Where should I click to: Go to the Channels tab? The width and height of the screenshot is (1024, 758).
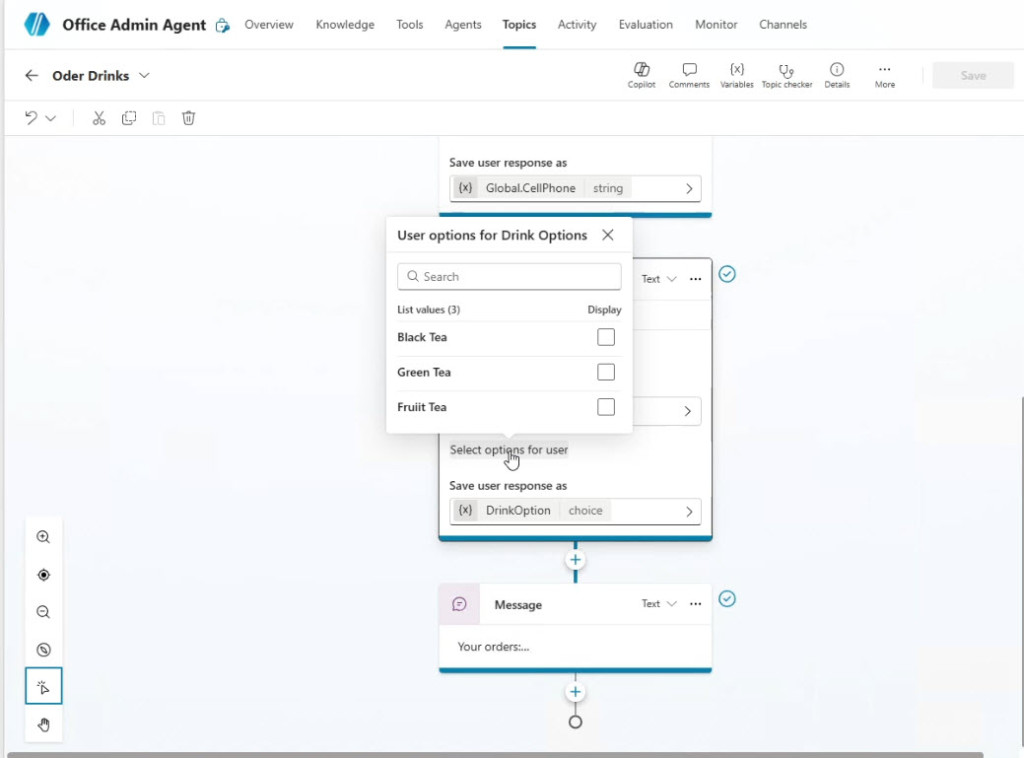coord(783,25)
